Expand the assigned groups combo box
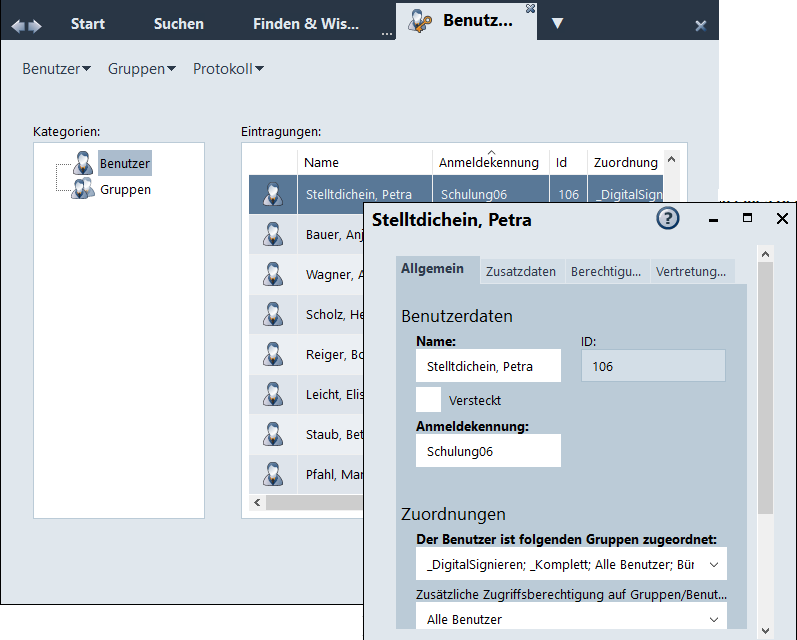This screenshot has width=797, height=640. pos(714,565)
